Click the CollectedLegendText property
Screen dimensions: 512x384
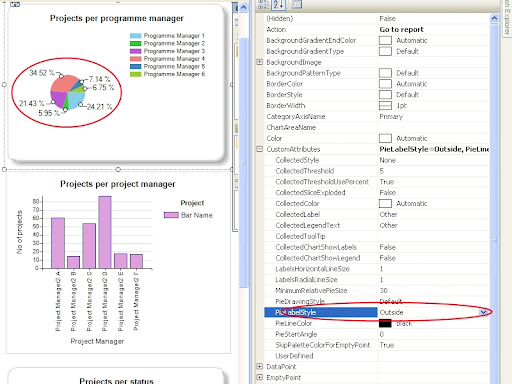308,225
